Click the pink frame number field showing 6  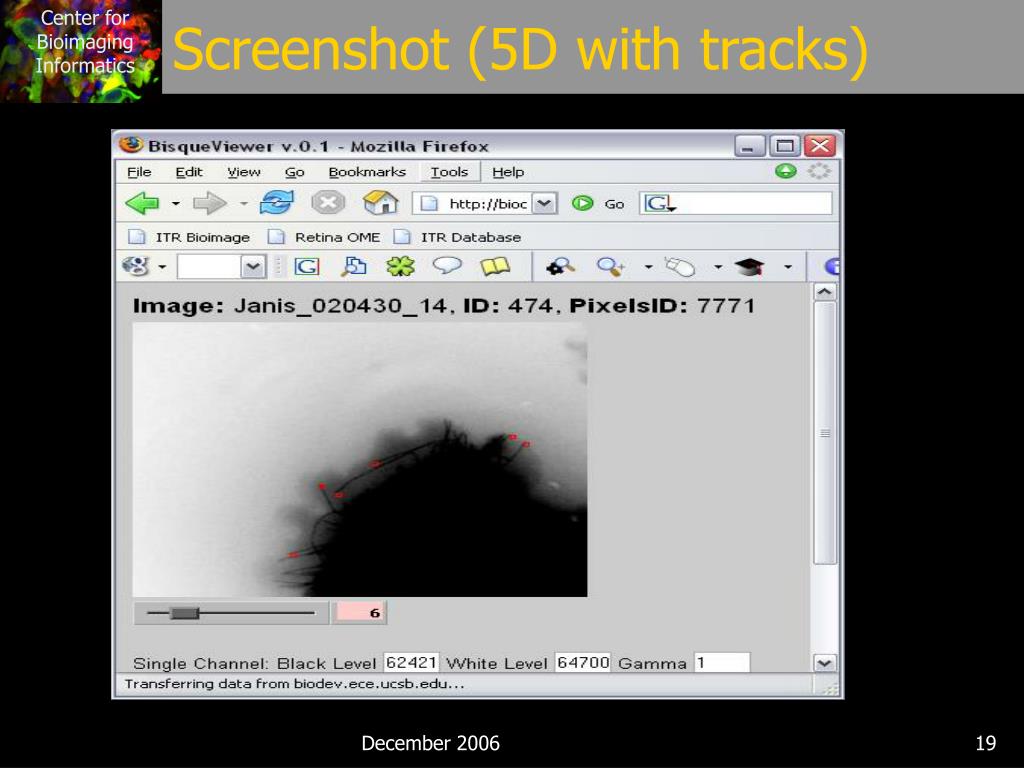(x=360, y=613)
